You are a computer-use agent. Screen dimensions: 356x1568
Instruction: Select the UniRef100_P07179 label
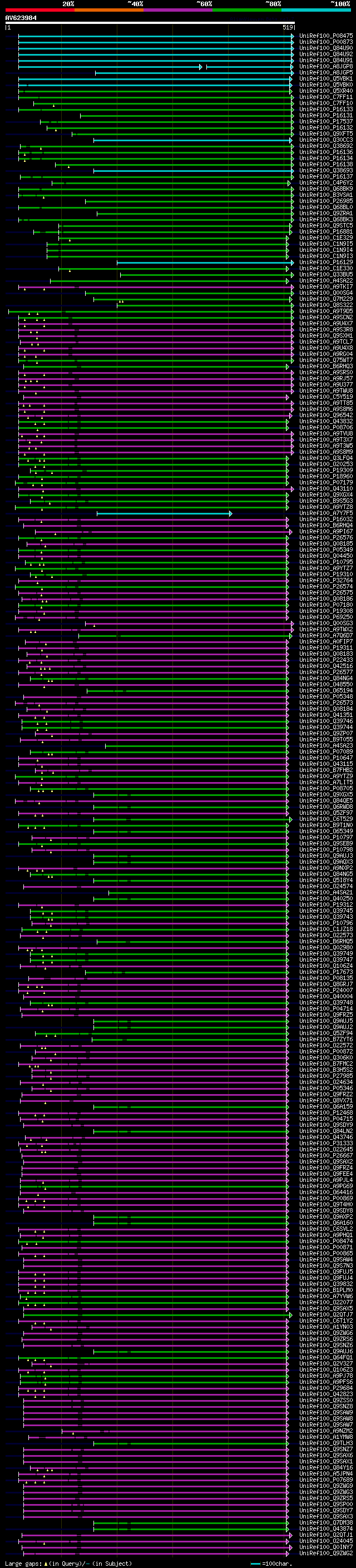point(326,483)
